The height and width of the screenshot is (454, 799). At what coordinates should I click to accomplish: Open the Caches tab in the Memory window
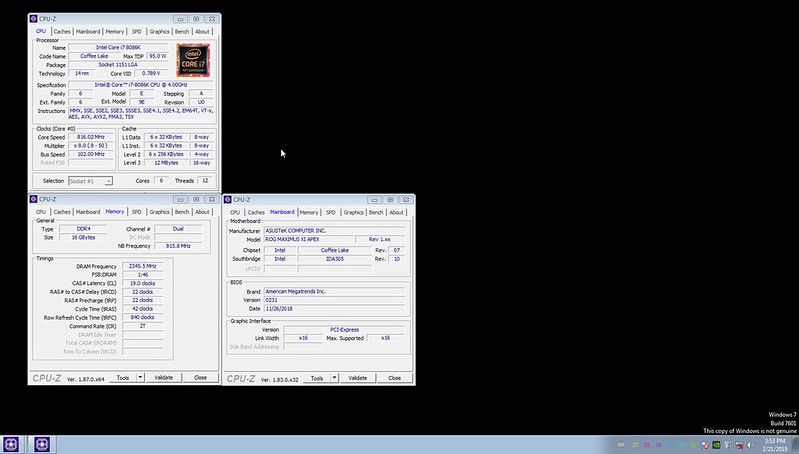pyautogui.click(x=62, y=212)
